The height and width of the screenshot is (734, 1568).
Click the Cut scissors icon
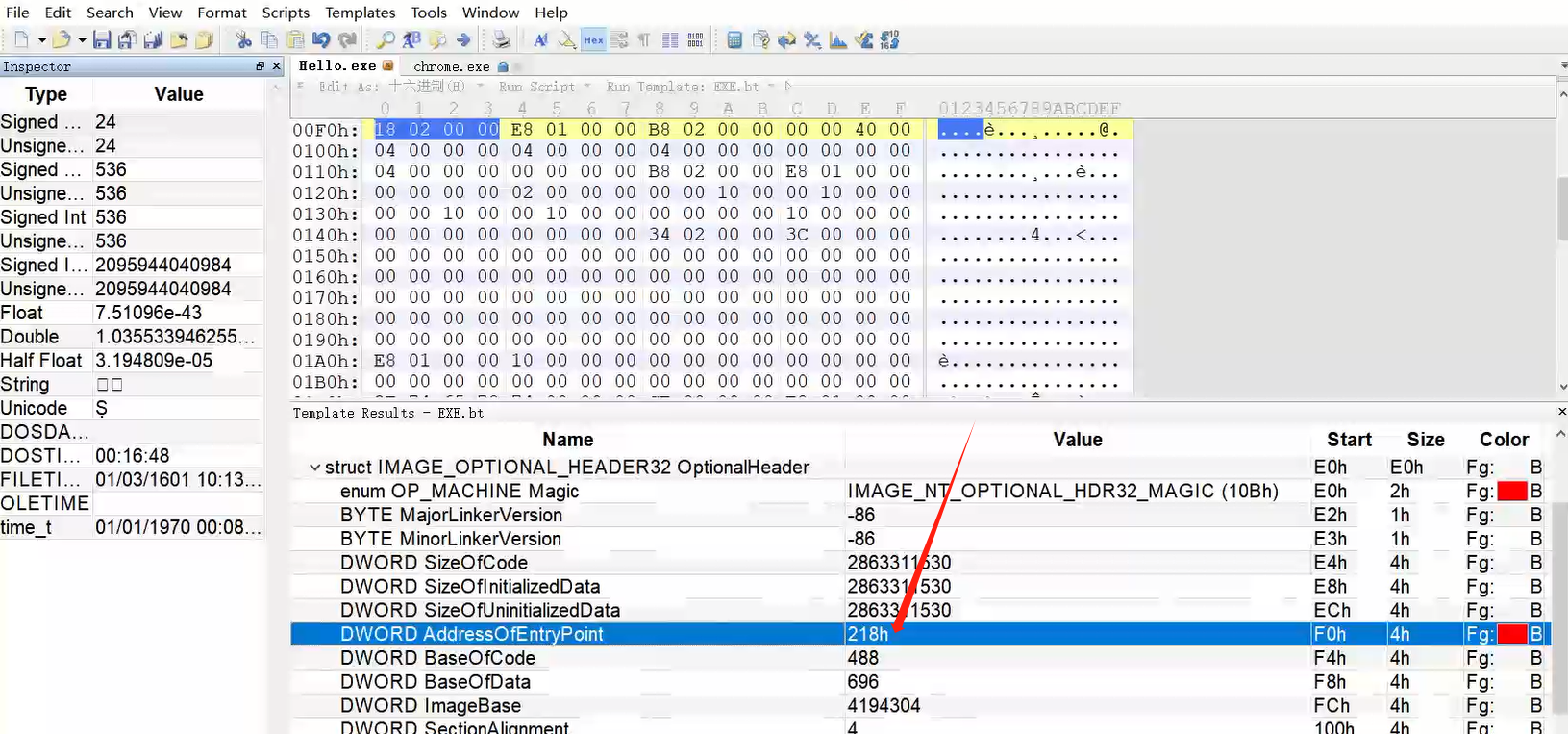[x=243, y=39]
